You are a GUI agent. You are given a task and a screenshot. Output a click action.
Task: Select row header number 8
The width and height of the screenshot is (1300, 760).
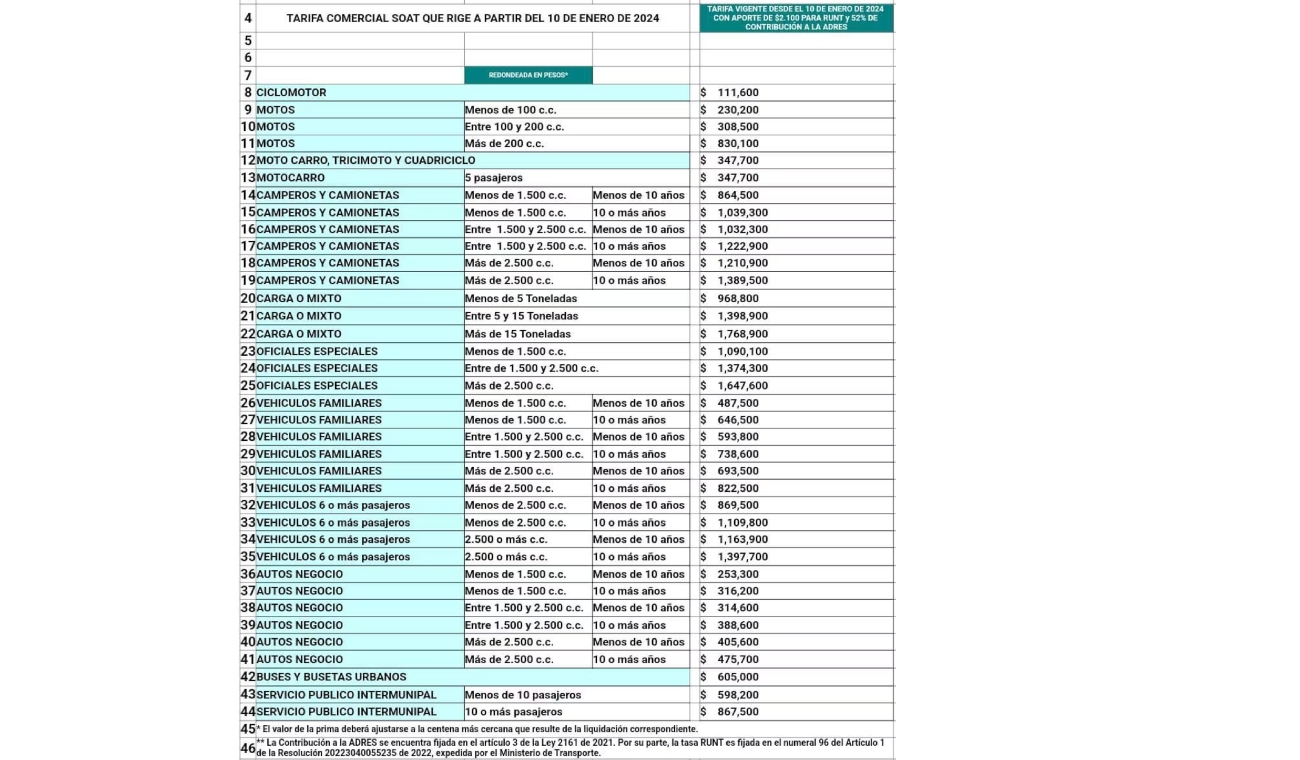point(247,92)
